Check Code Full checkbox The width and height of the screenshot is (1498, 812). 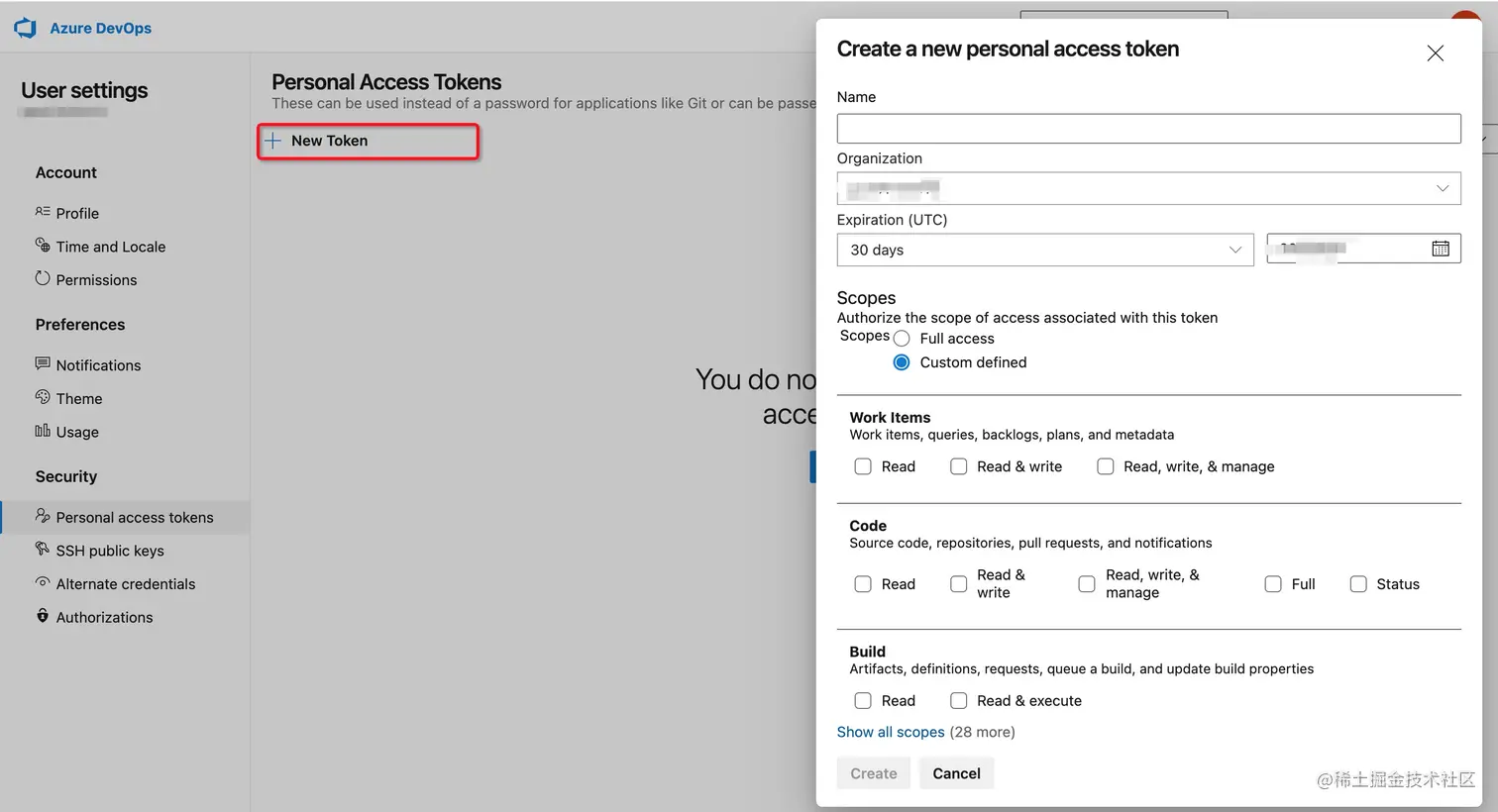pyautogui.click(x=1273, y=584)
